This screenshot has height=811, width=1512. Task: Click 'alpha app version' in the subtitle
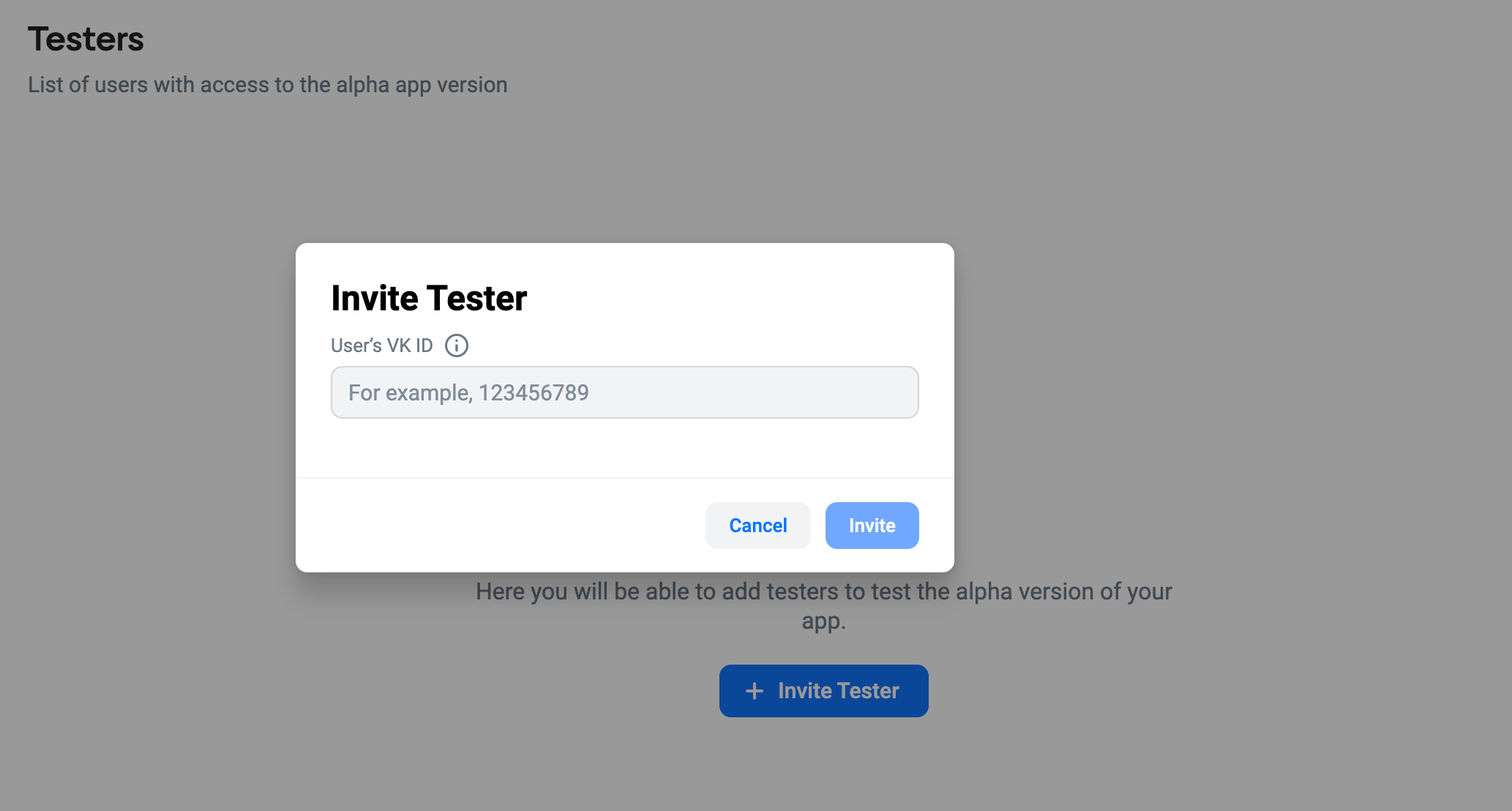pos(422,85)
